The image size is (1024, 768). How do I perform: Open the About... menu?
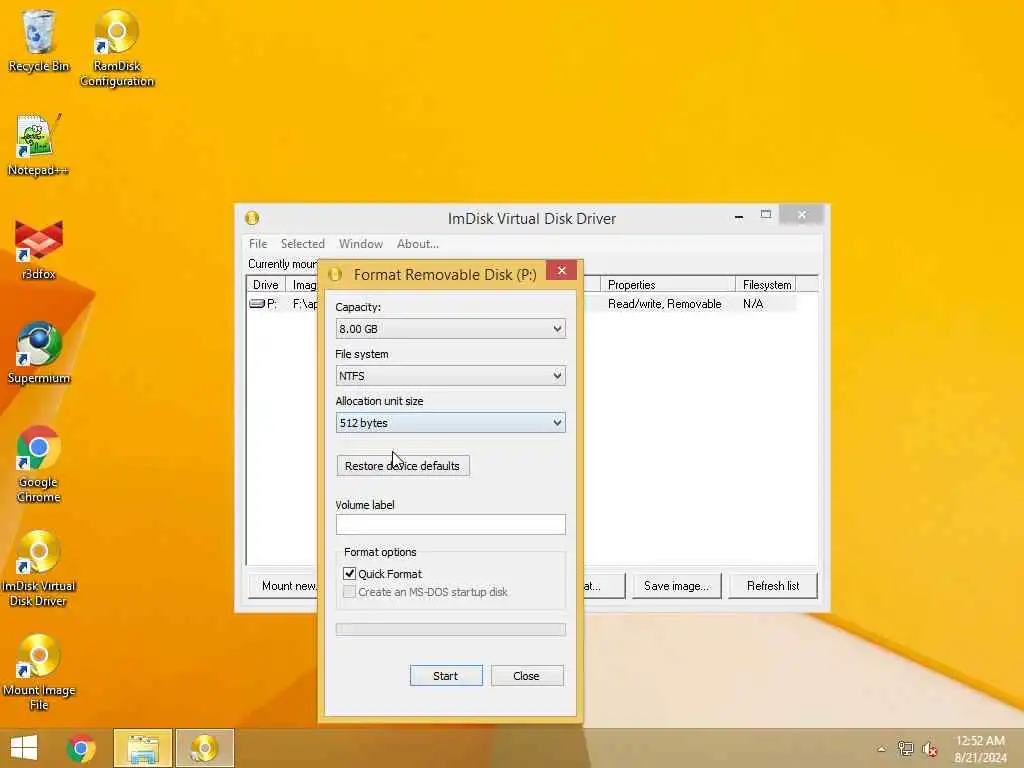pyautogui.click(x=417, y=244)
